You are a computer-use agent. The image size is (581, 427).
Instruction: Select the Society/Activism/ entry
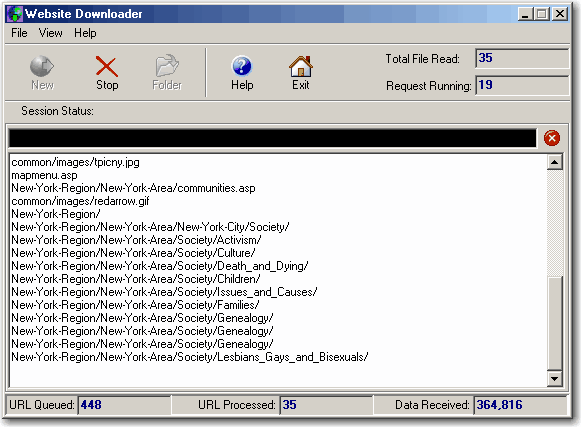tap(136, 240)
